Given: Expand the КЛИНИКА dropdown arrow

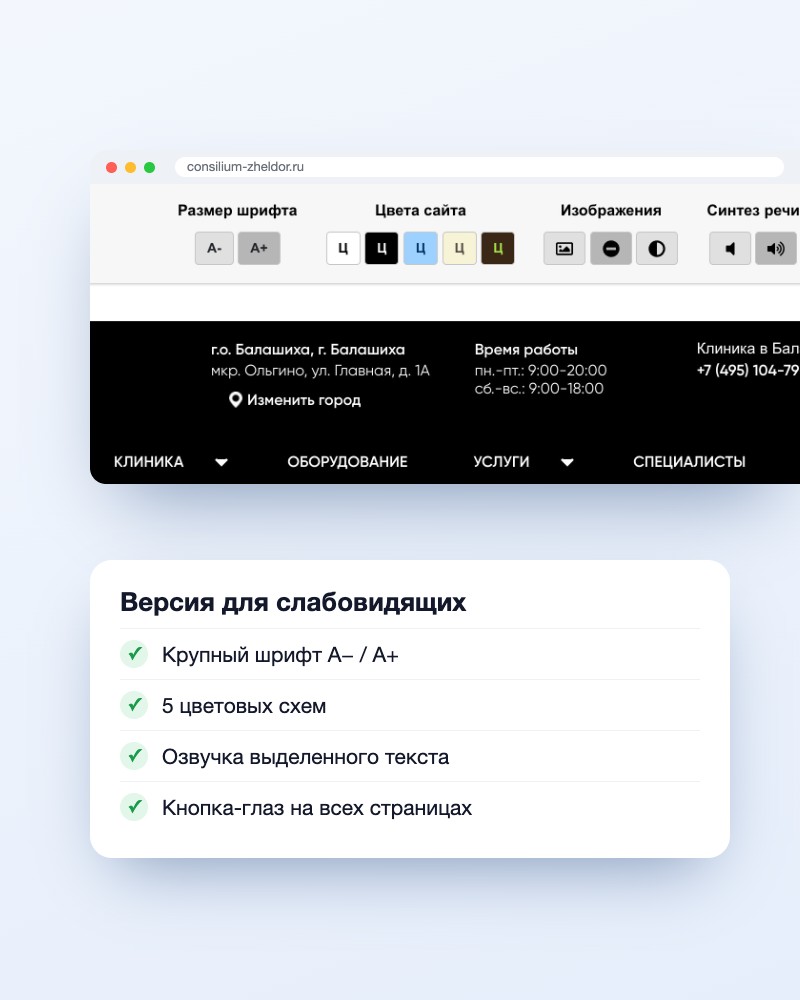Looking at the screenshot, I should (x=221, y=462).
